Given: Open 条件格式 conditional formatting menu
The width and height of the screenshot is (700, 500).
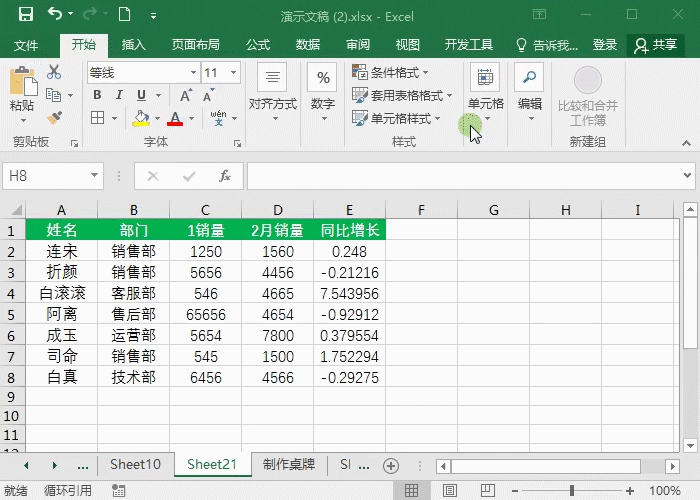Looking at the screenshot, I should [x=390, y=72].
